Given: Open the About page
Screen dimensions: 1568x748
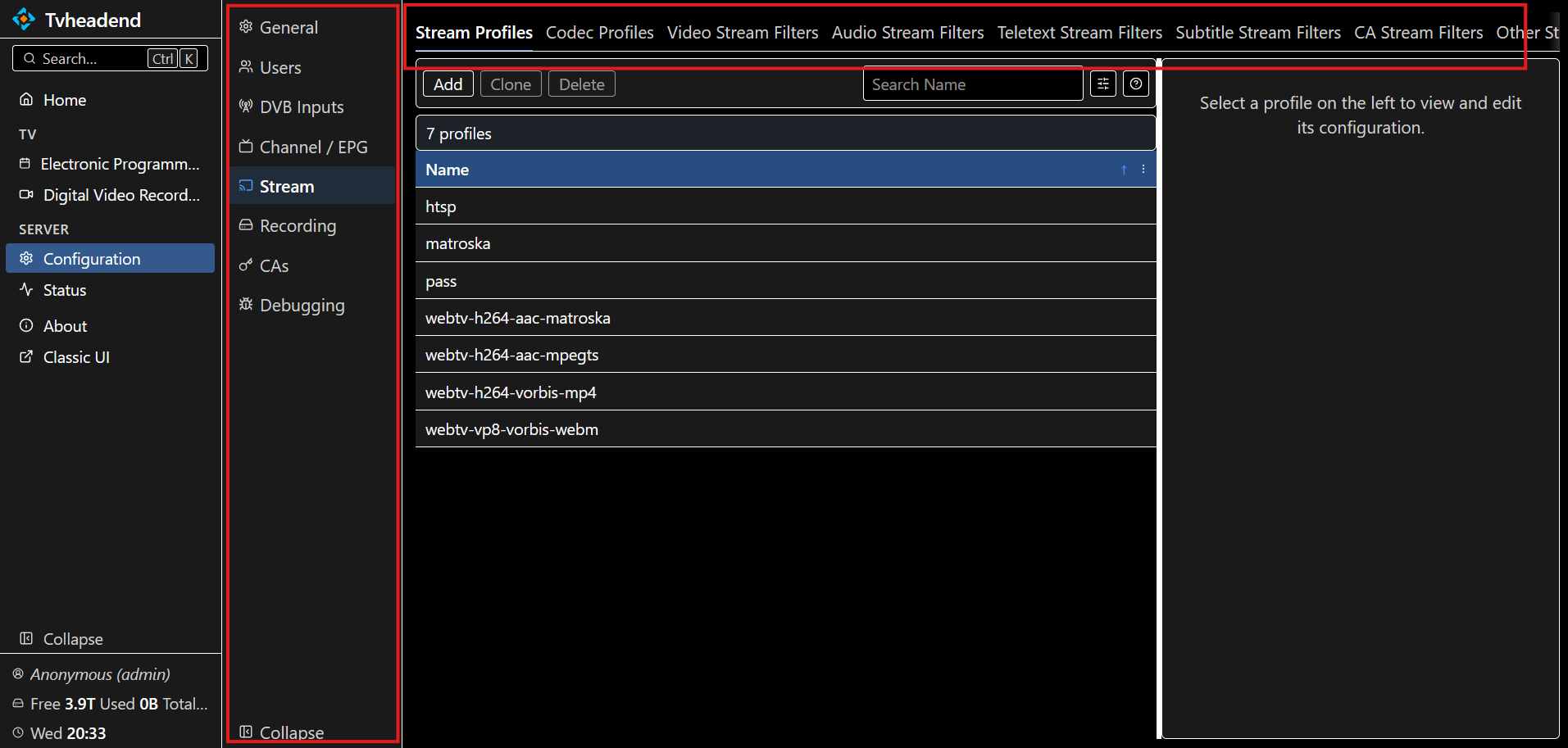Looking at the screenshot, I should click(110, 326).
